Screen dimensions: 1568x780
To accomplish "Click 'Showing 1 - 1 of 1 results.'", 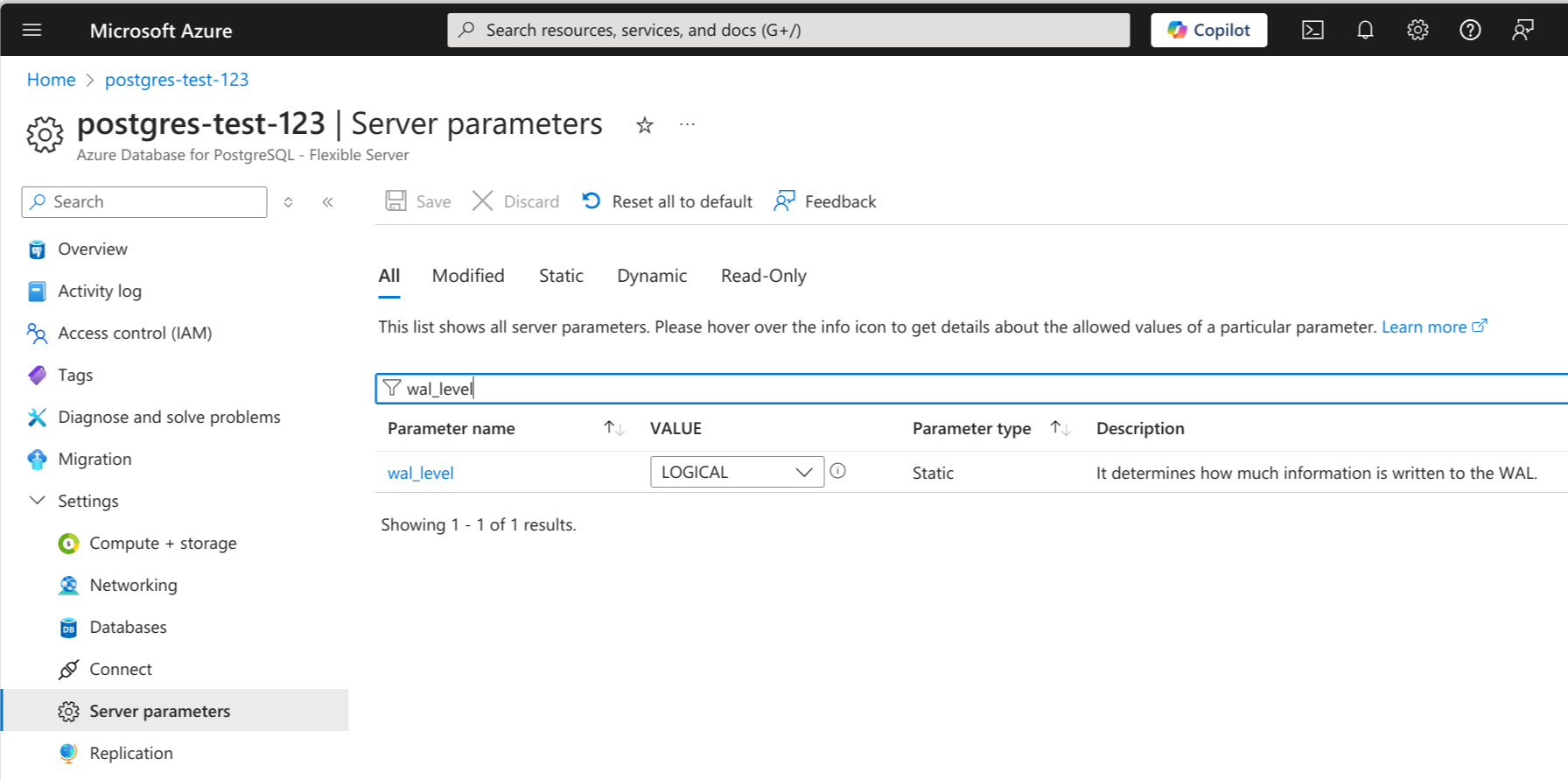I will 479,524.
